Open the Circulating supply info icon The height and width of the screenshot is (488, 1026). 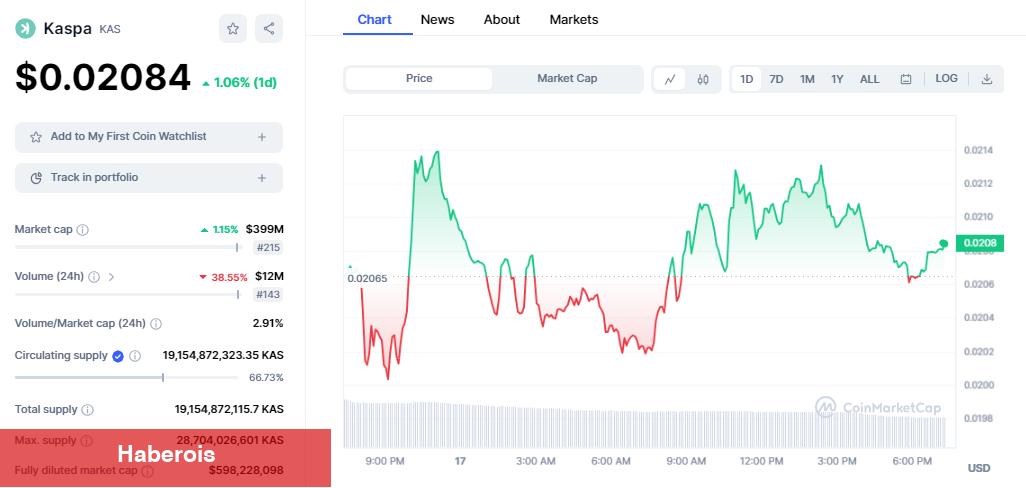[135, 356]
